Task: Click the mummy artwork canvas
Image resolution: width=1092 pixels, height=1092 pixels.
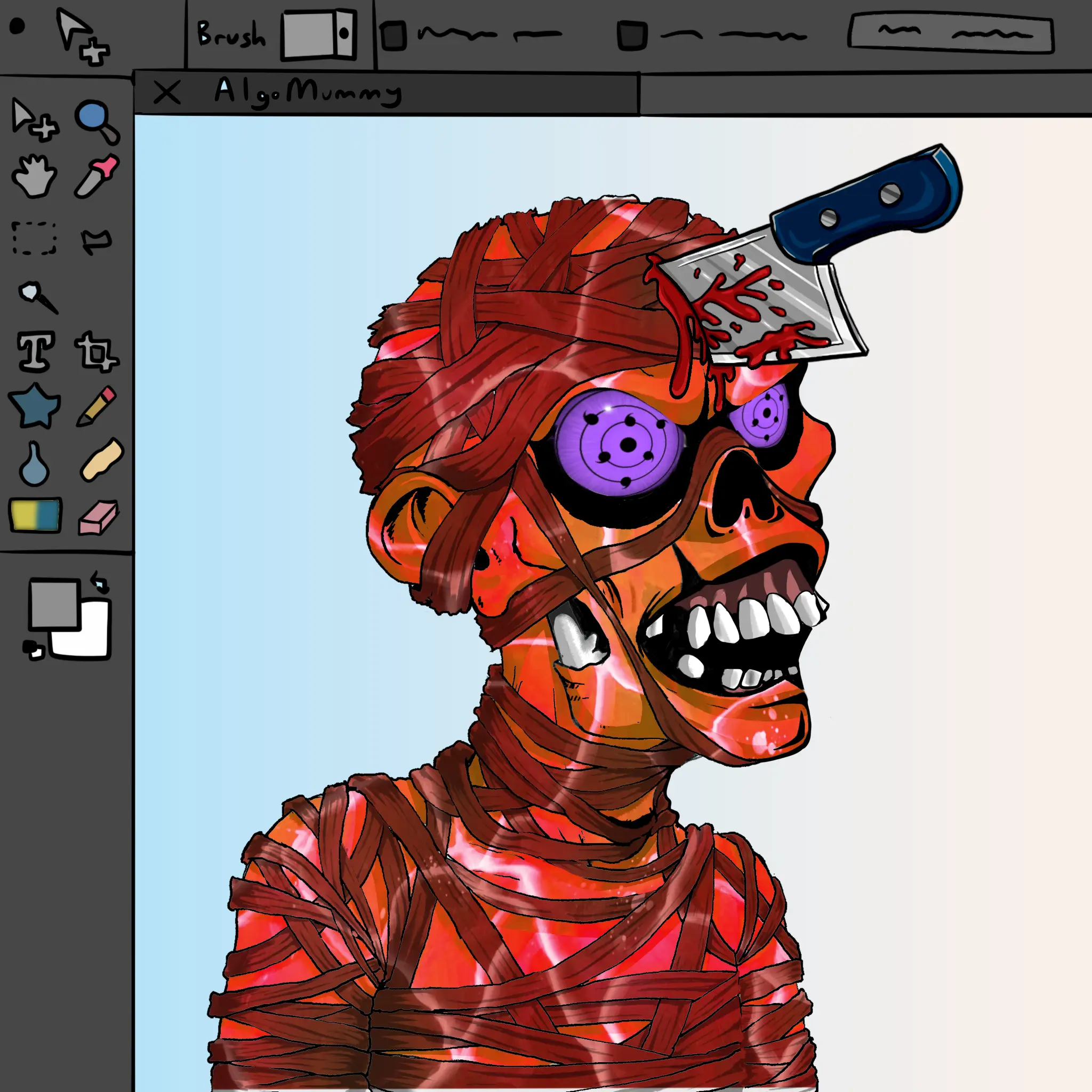Action: (613, 604)
